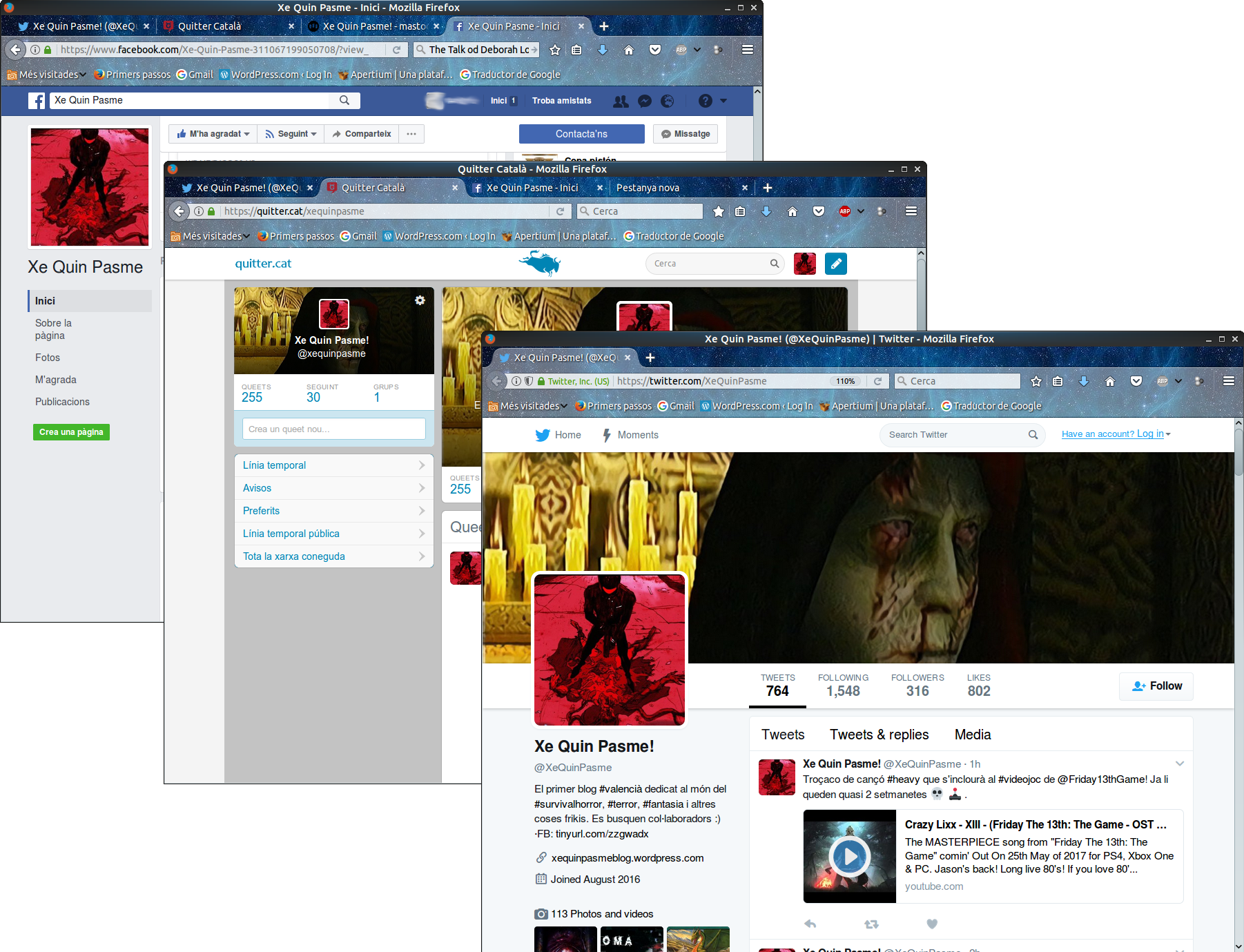
Task: Click Twitter window vertical scrollbar
Action: tap(1238, 452)
